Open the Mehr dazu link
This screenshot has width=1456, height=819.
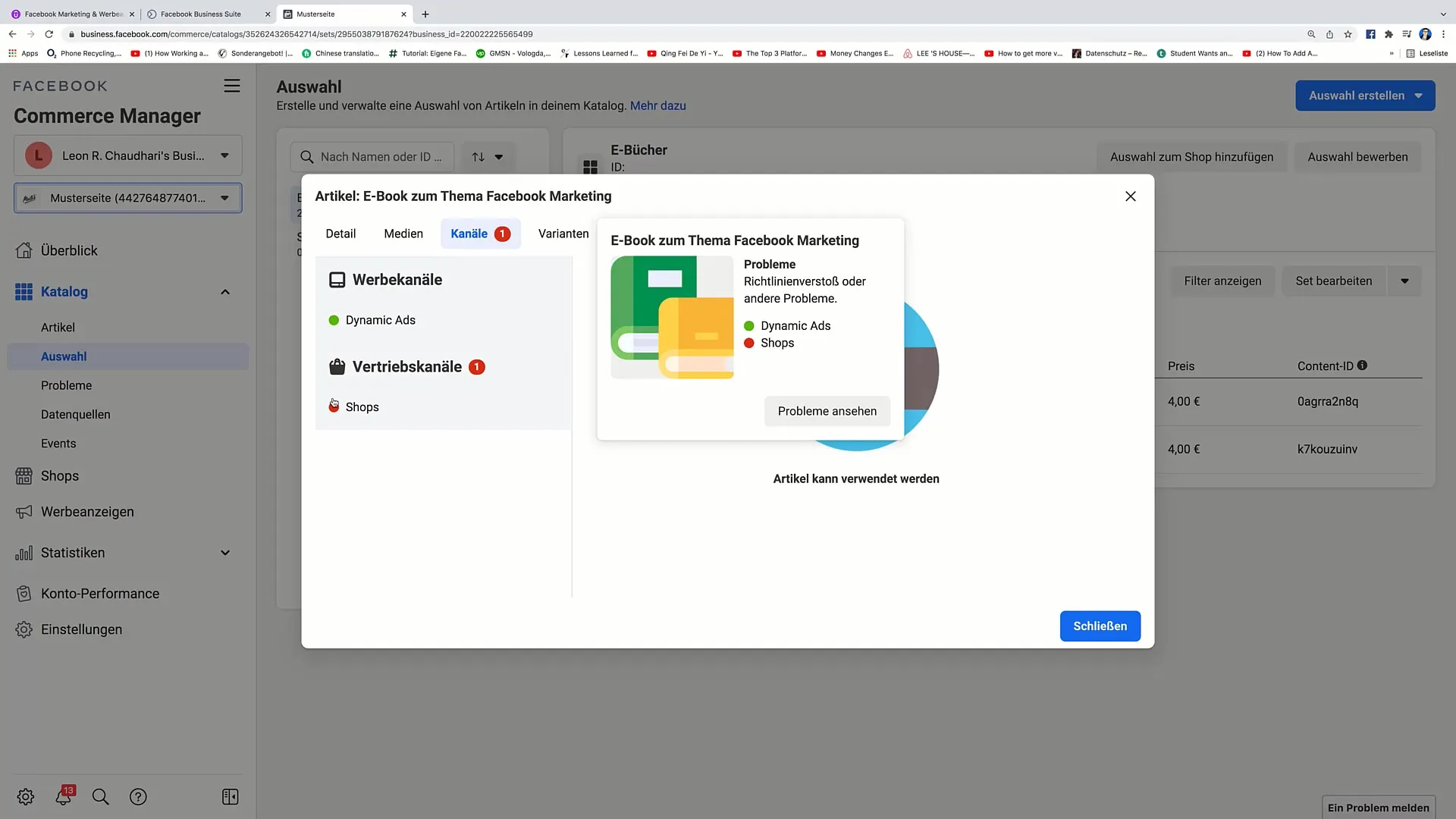657,106
